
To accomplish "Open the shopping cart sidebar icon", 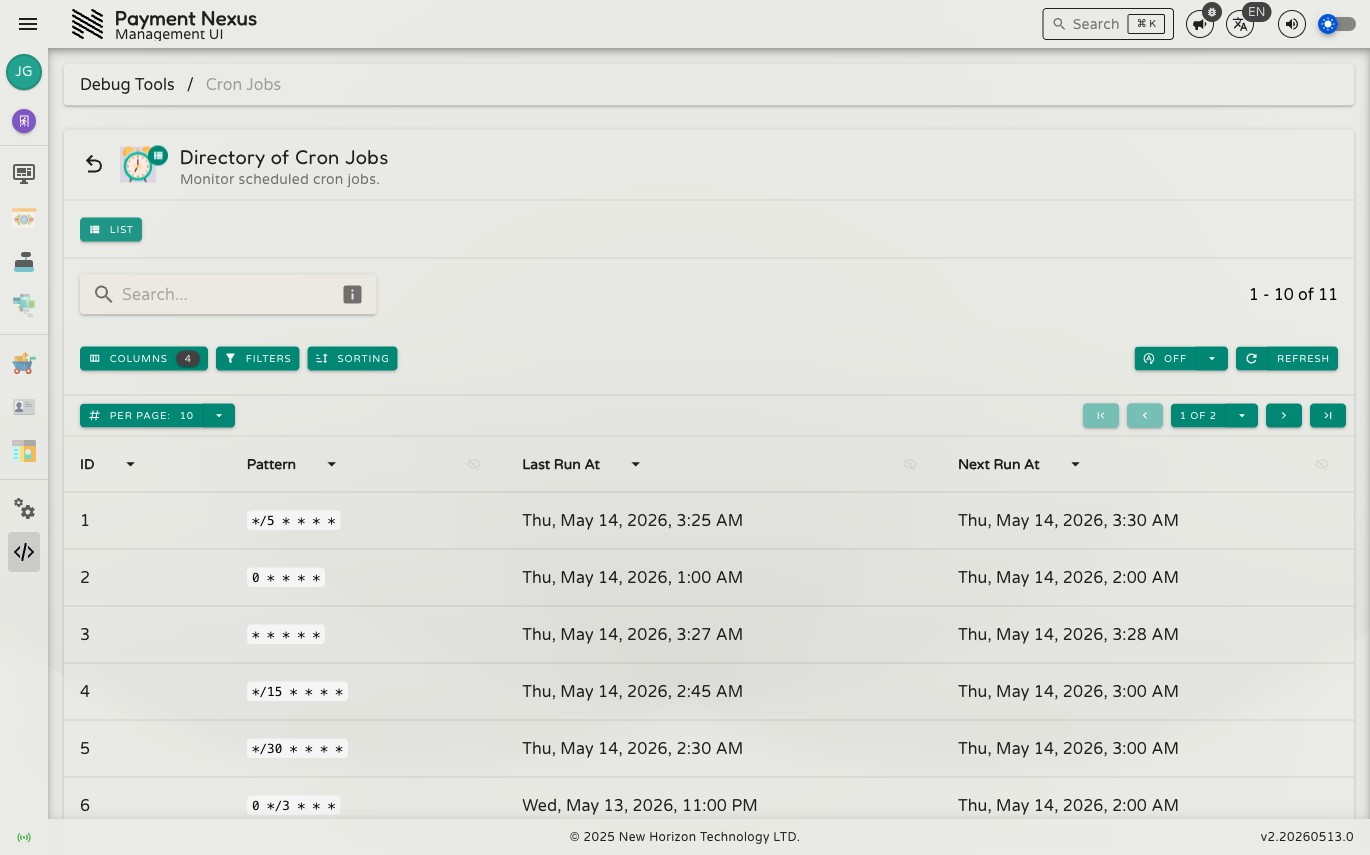I will tap(24, 363).
